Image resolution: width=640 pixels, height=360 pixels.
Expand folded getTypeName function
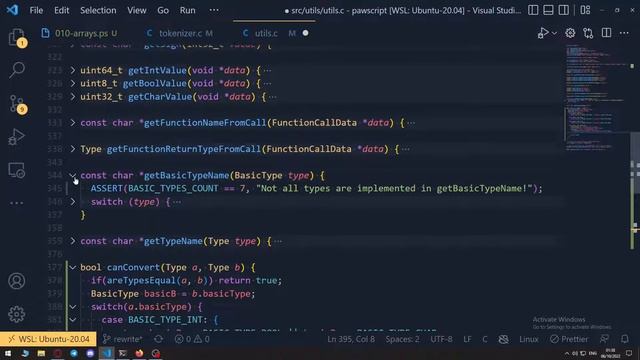click(73, 241)
